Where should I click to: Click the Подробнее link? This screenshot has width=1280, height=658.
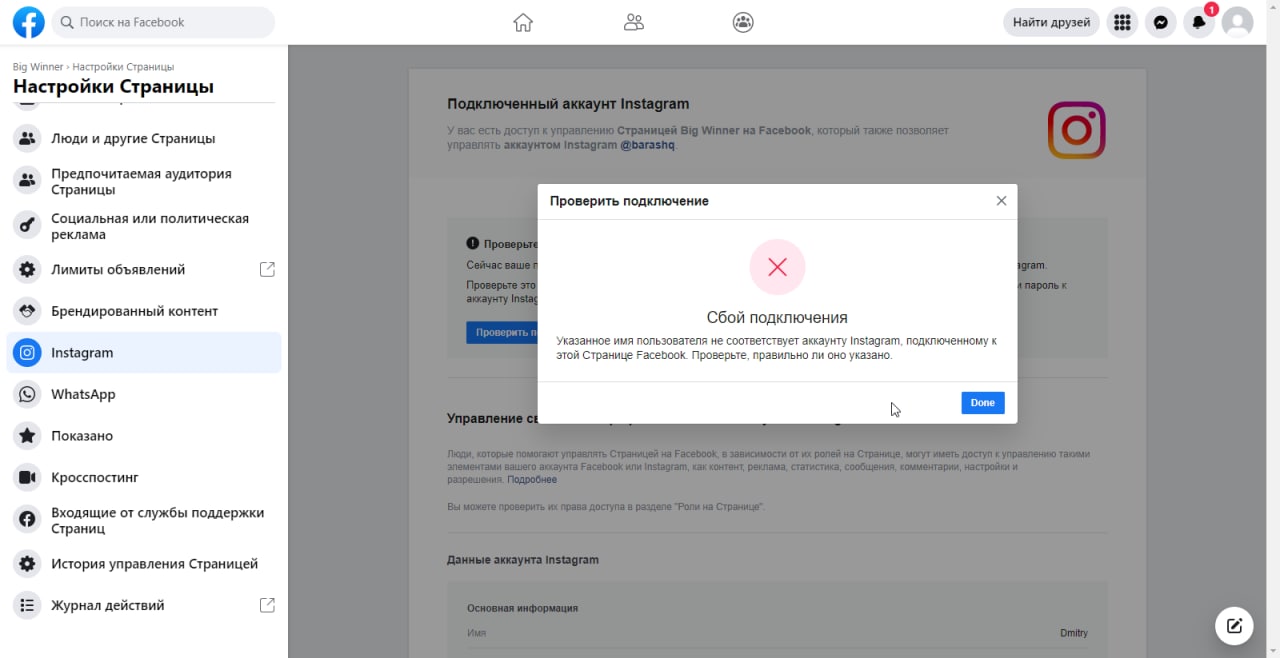532,480
